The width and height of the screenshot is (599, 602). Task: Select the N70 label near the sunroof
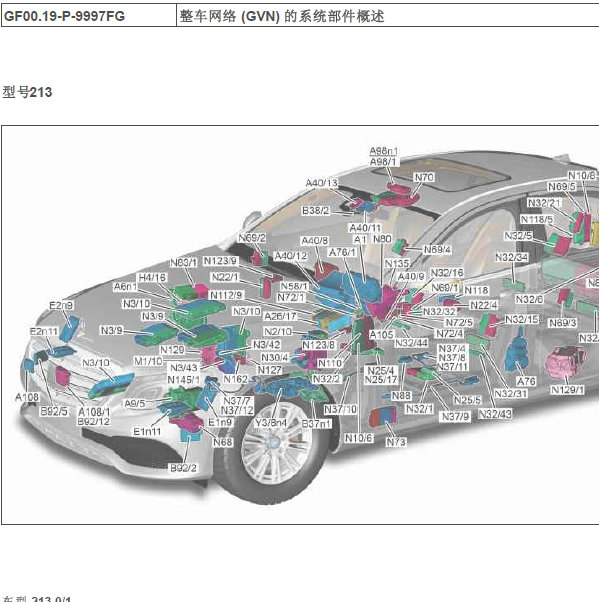coord(424,177)
